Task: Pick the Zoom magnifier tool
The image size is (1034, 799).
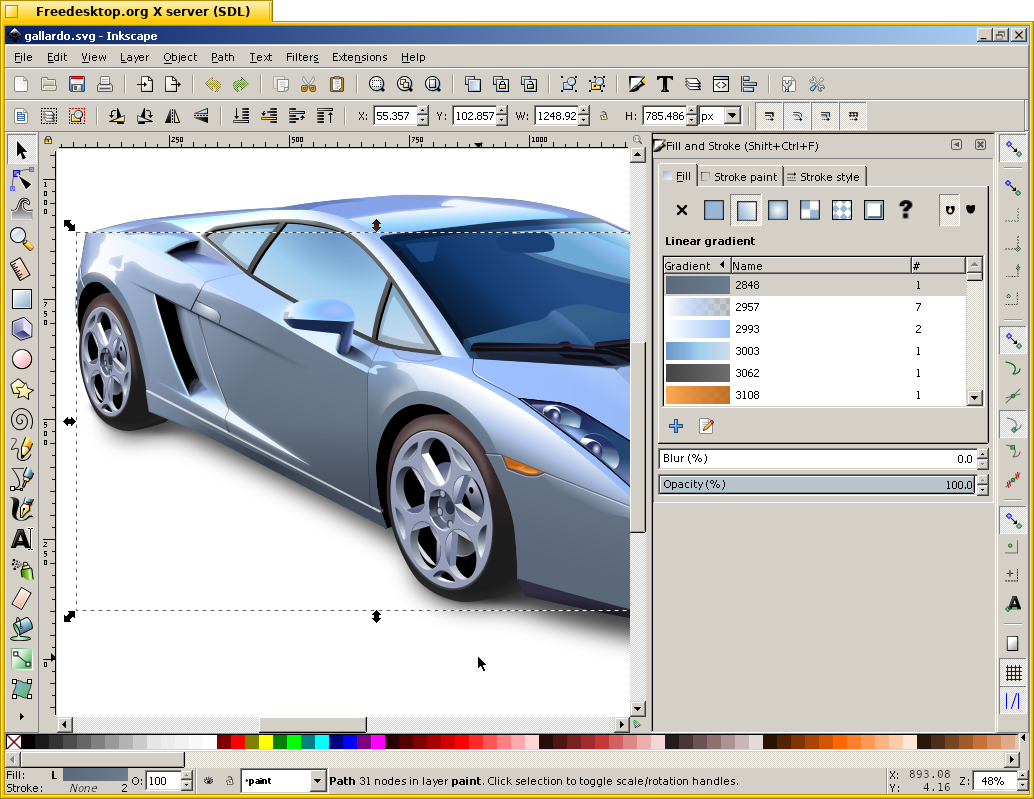Action: [x=22, y=239]
